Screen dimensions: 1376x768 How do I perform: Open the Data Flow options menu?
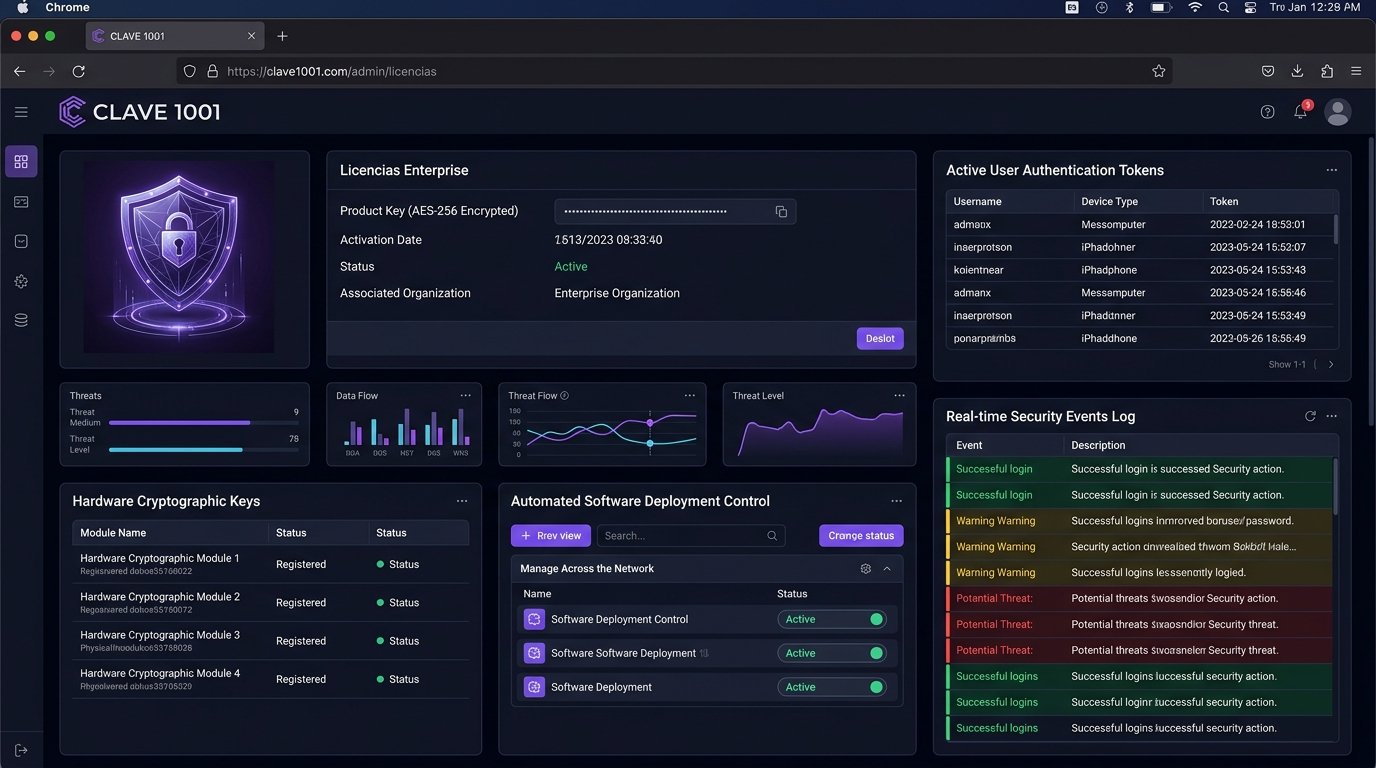(465, 396)
